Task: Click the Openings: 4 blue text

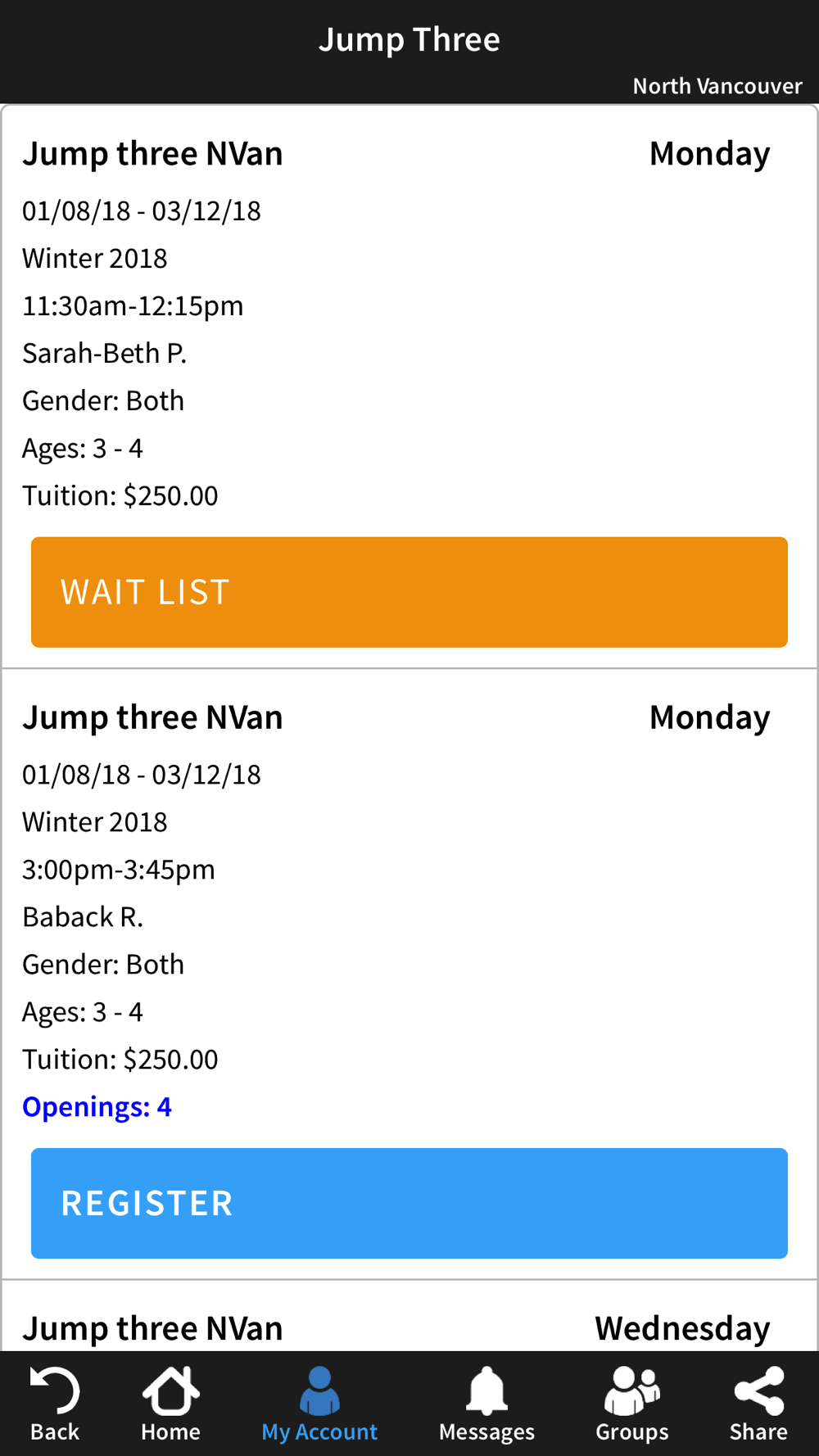Action: (97, 1107)
